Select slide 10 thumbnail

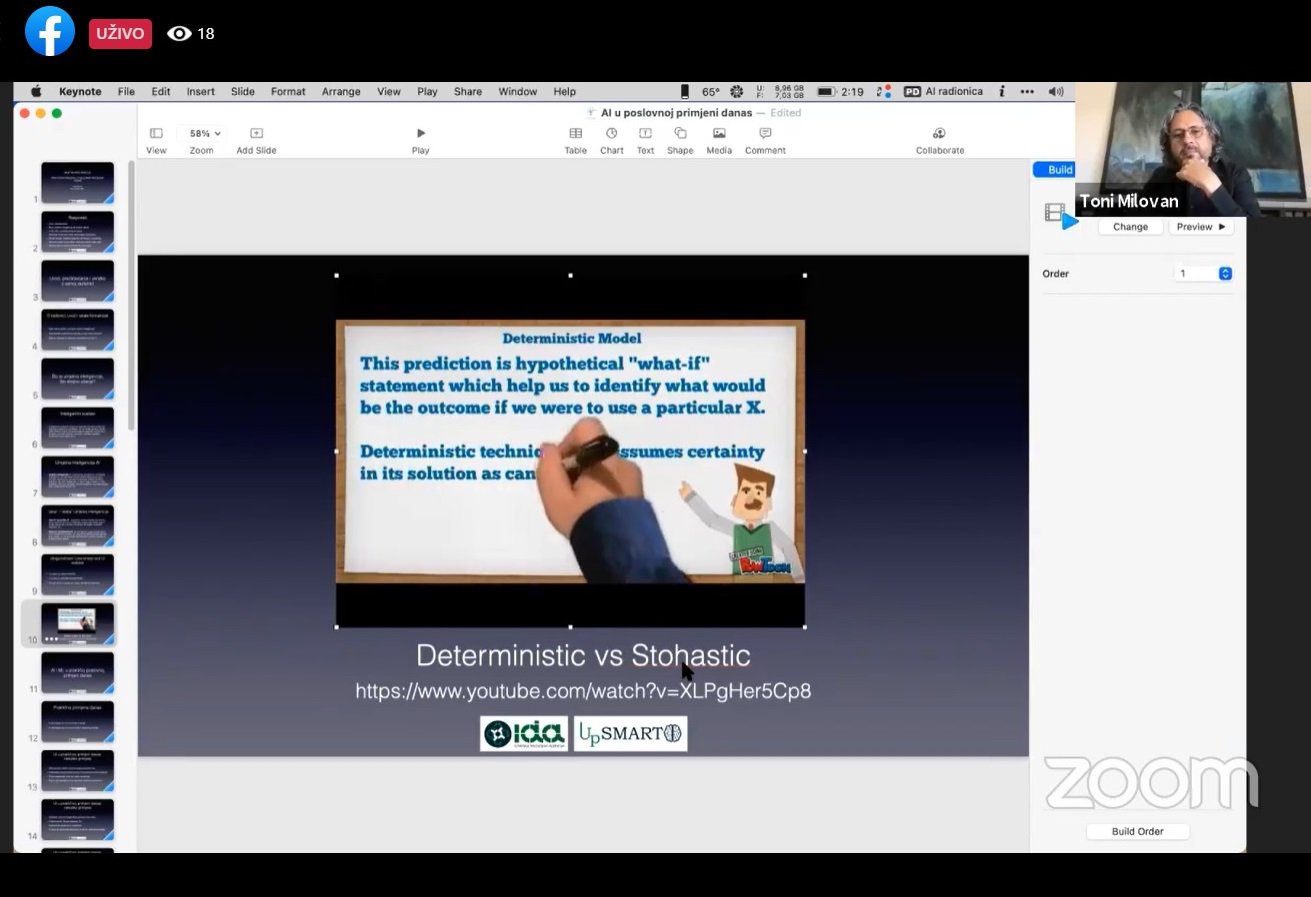(77, 624)
